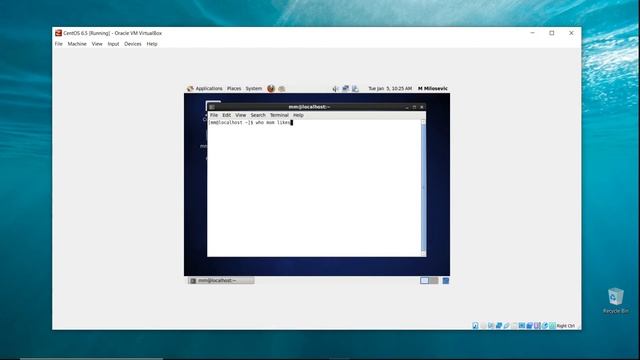Open the M Milosevic user menu
640x360 pixels.
click(433, 89)
